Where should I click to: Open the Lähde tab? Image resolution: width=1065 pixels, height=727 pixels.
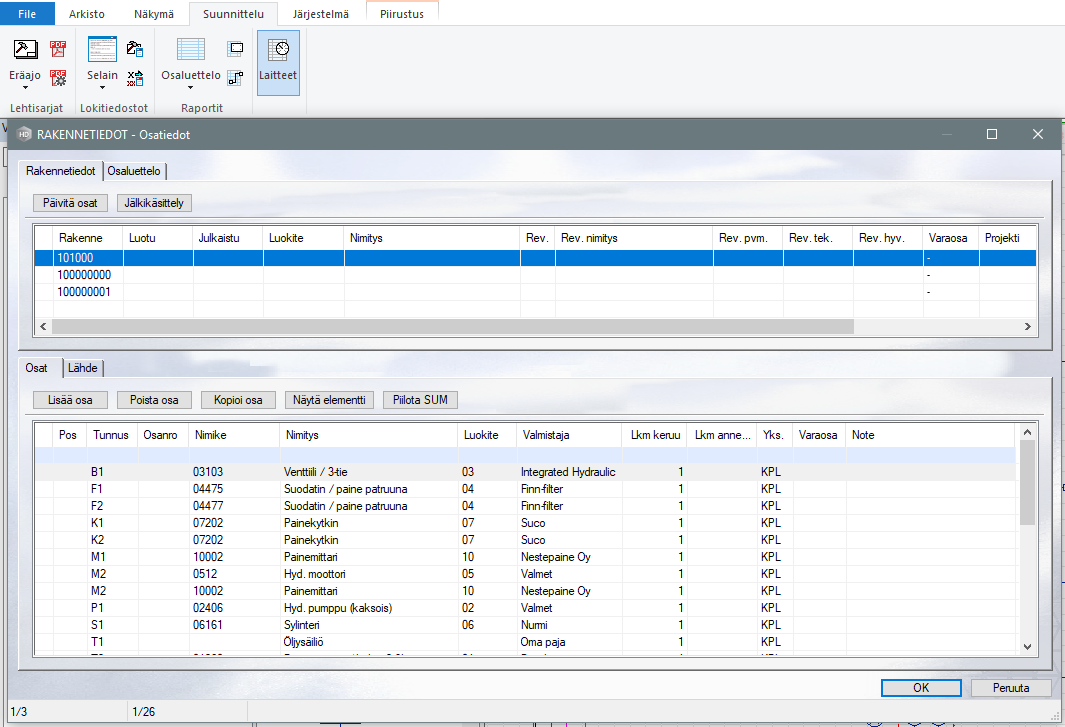(x=84, y=368)
